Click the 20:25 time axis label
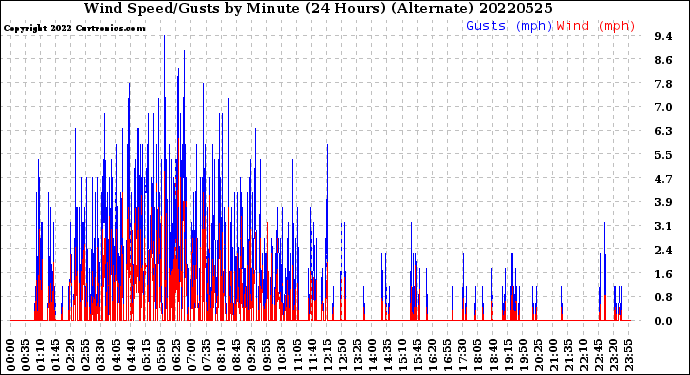The width and height of the screenshot is (690, 375). 537,355
